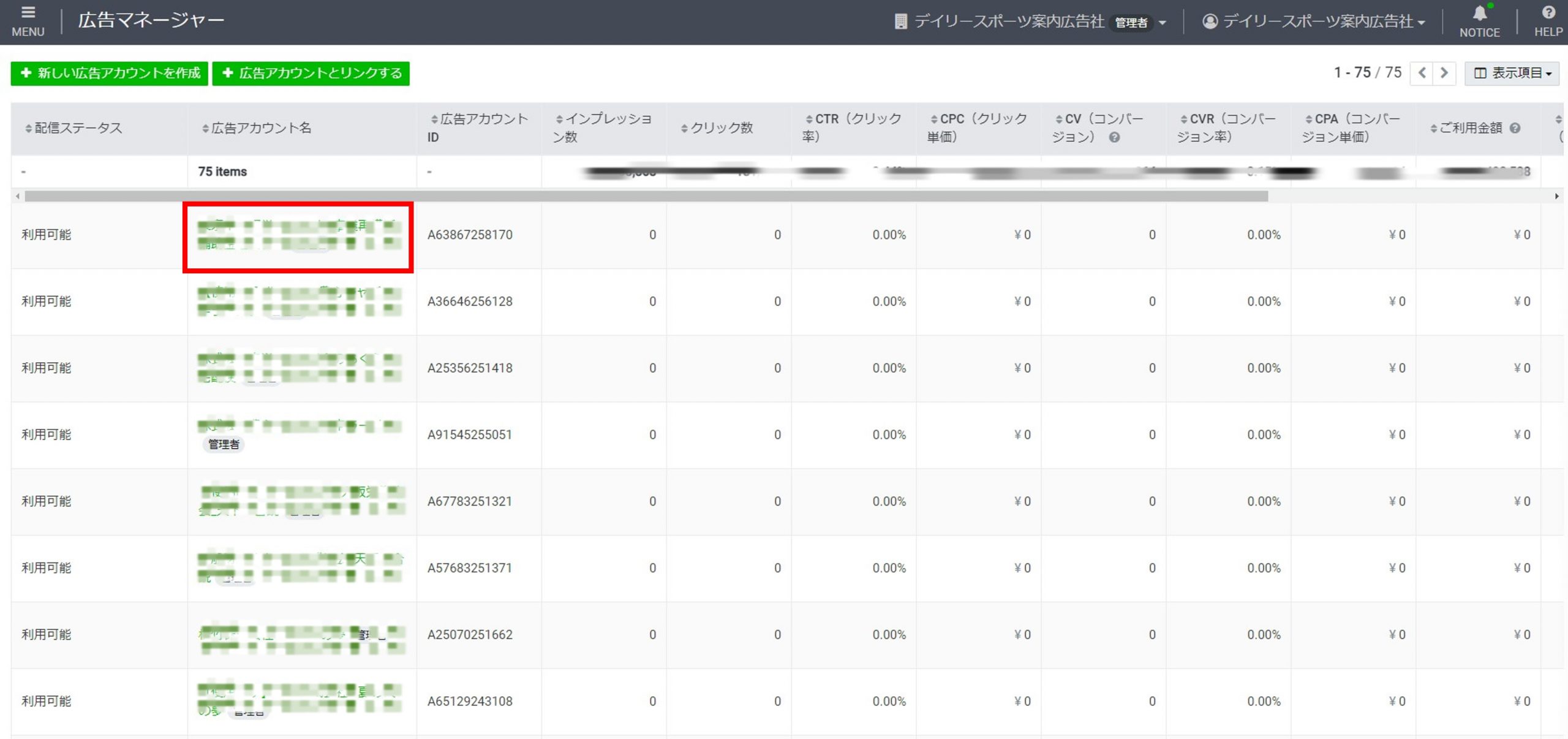Click the horizontal scrollbar right arrow

(x=1556, y=196)
